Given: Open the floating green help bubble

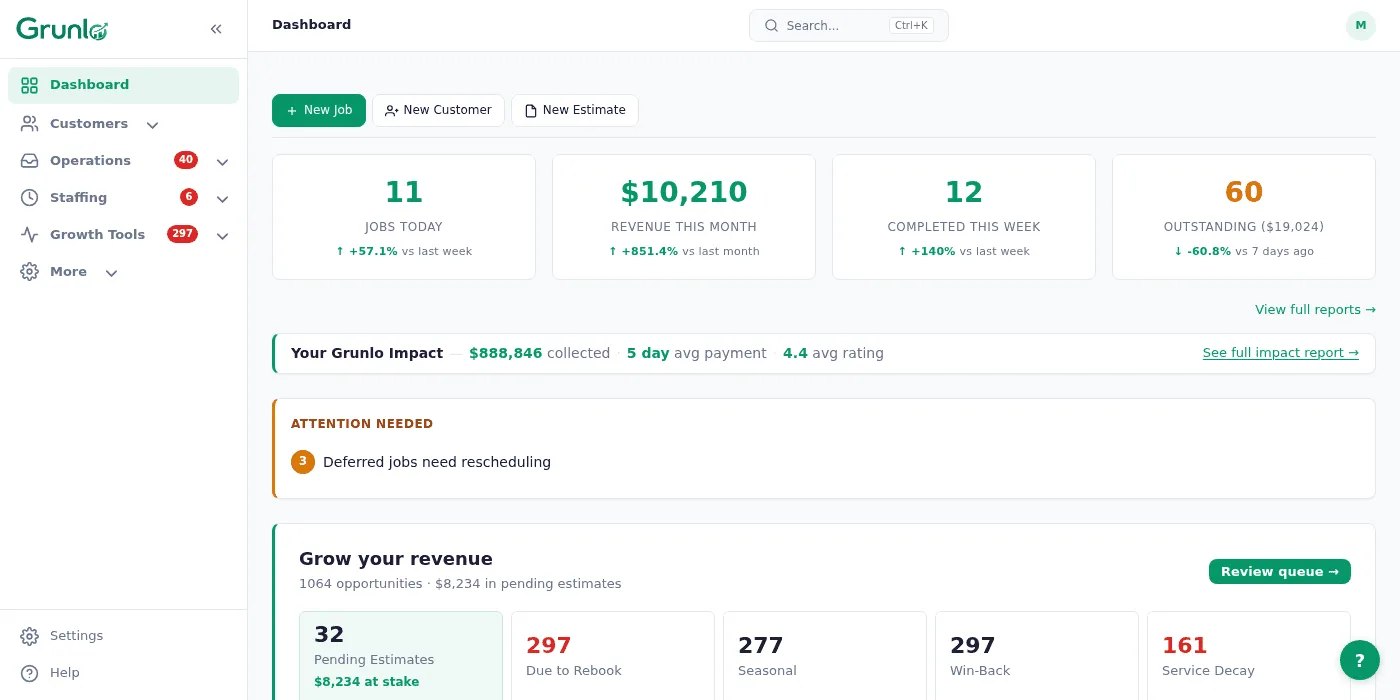Looking at the screenshot, I should click(1360, 660).
